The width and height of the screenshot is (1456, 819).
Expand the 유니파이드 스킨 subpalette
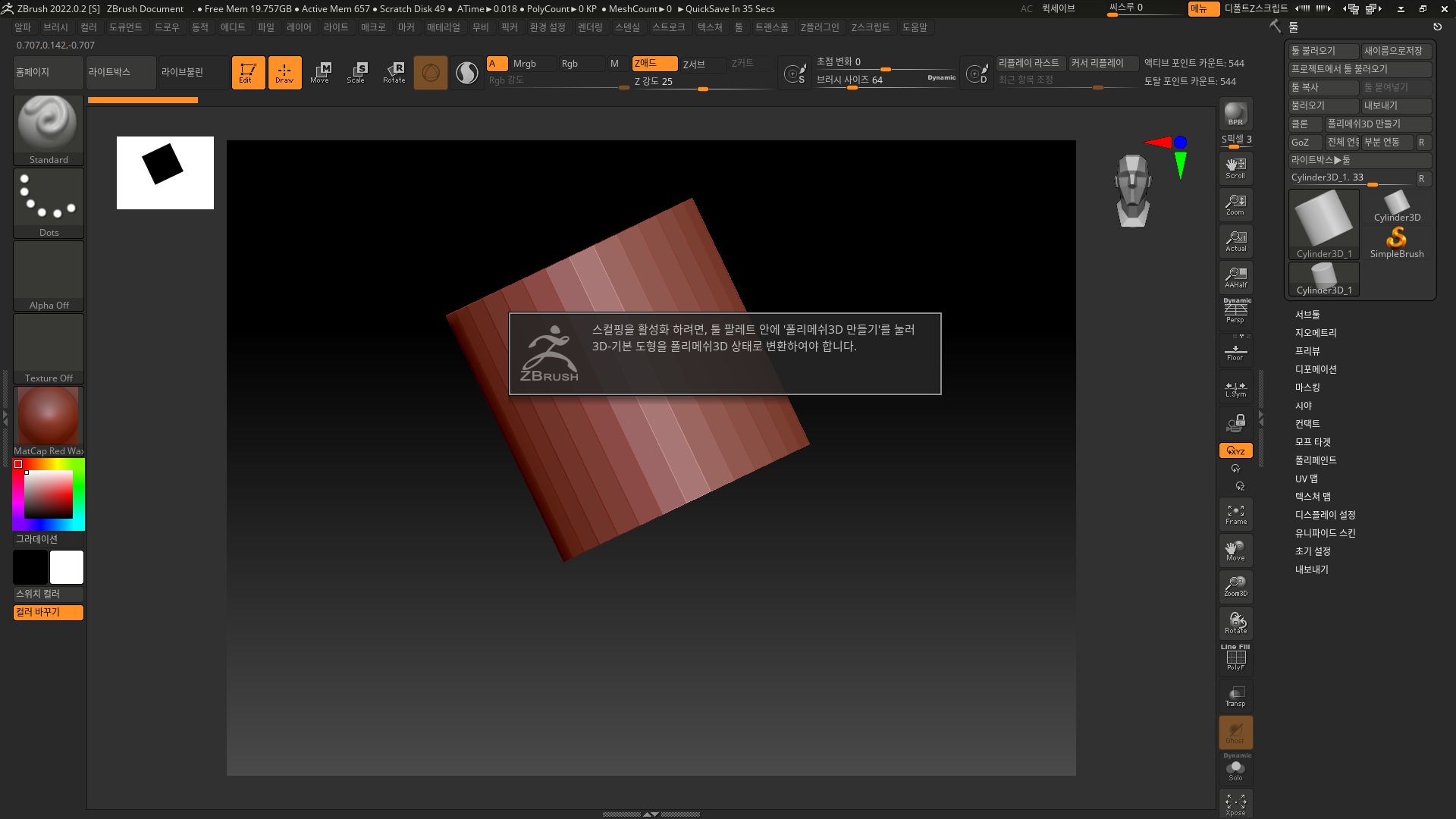[x=1325, y=533]
